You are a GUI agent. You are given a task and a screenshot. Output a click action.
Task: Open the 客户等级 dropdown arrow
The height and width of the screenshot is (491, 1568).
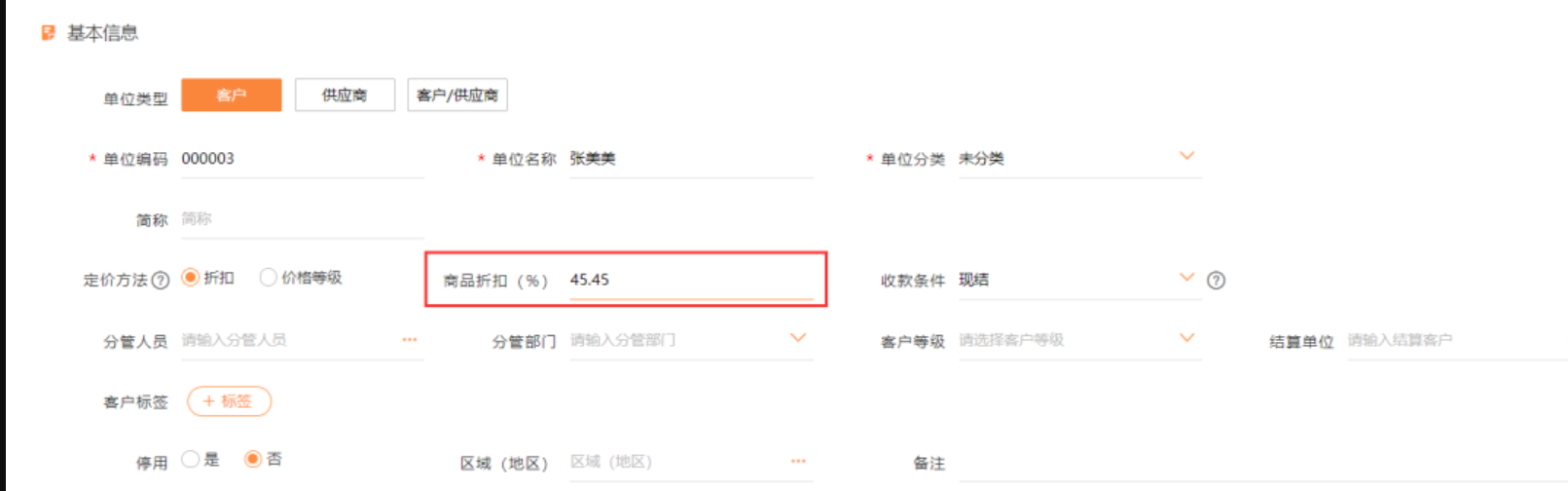point(1186,338)
